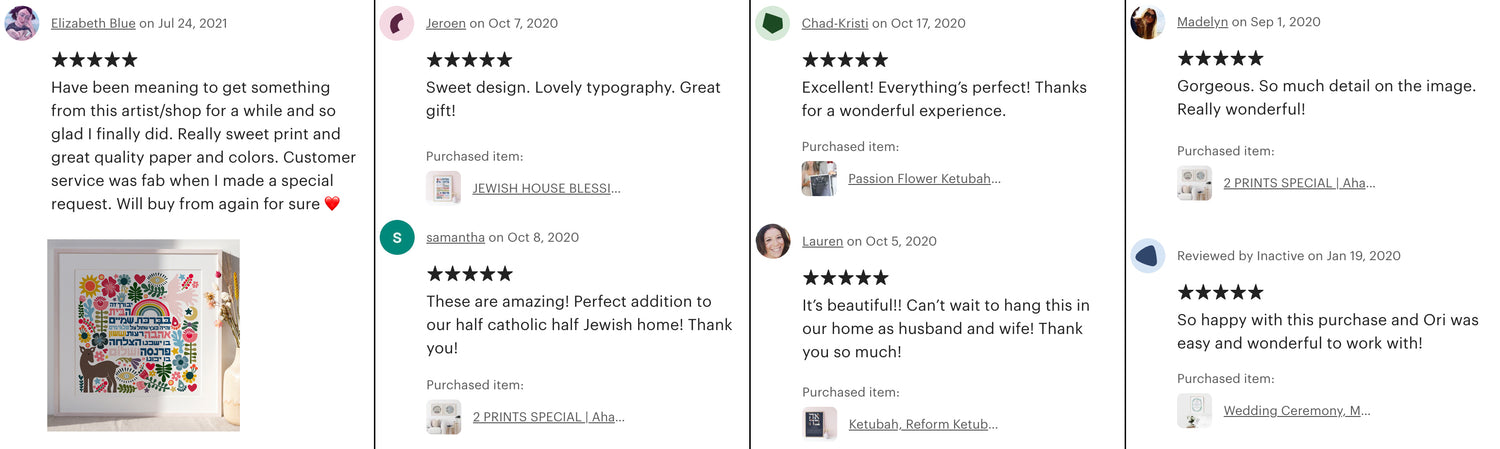This screenshot has height=449, width=1500.
Task: Go to Madelyn's profile link
Action: point(1202,22)
